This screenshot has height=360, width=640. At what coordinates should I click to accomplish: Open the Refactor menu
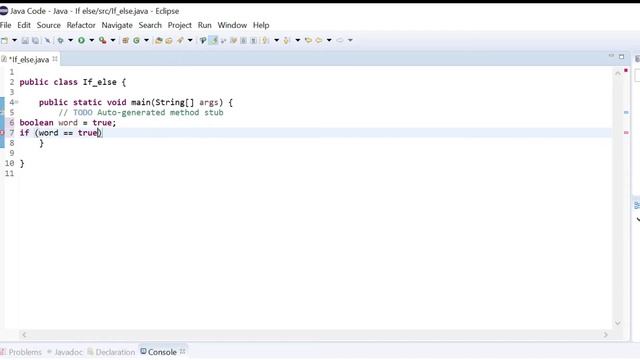coord(81,25)
